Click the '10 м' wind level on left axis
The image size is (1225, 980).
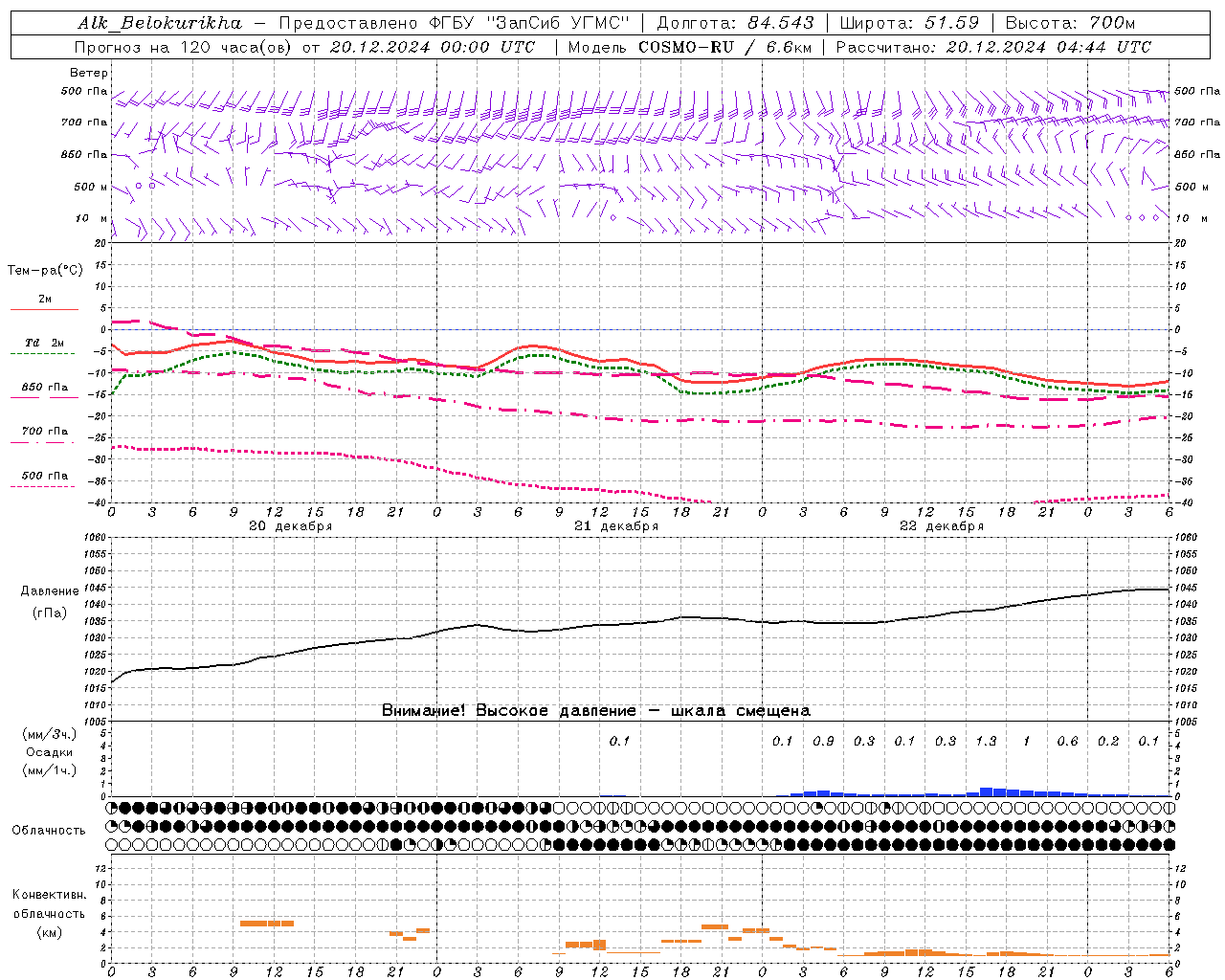point(91,219)
